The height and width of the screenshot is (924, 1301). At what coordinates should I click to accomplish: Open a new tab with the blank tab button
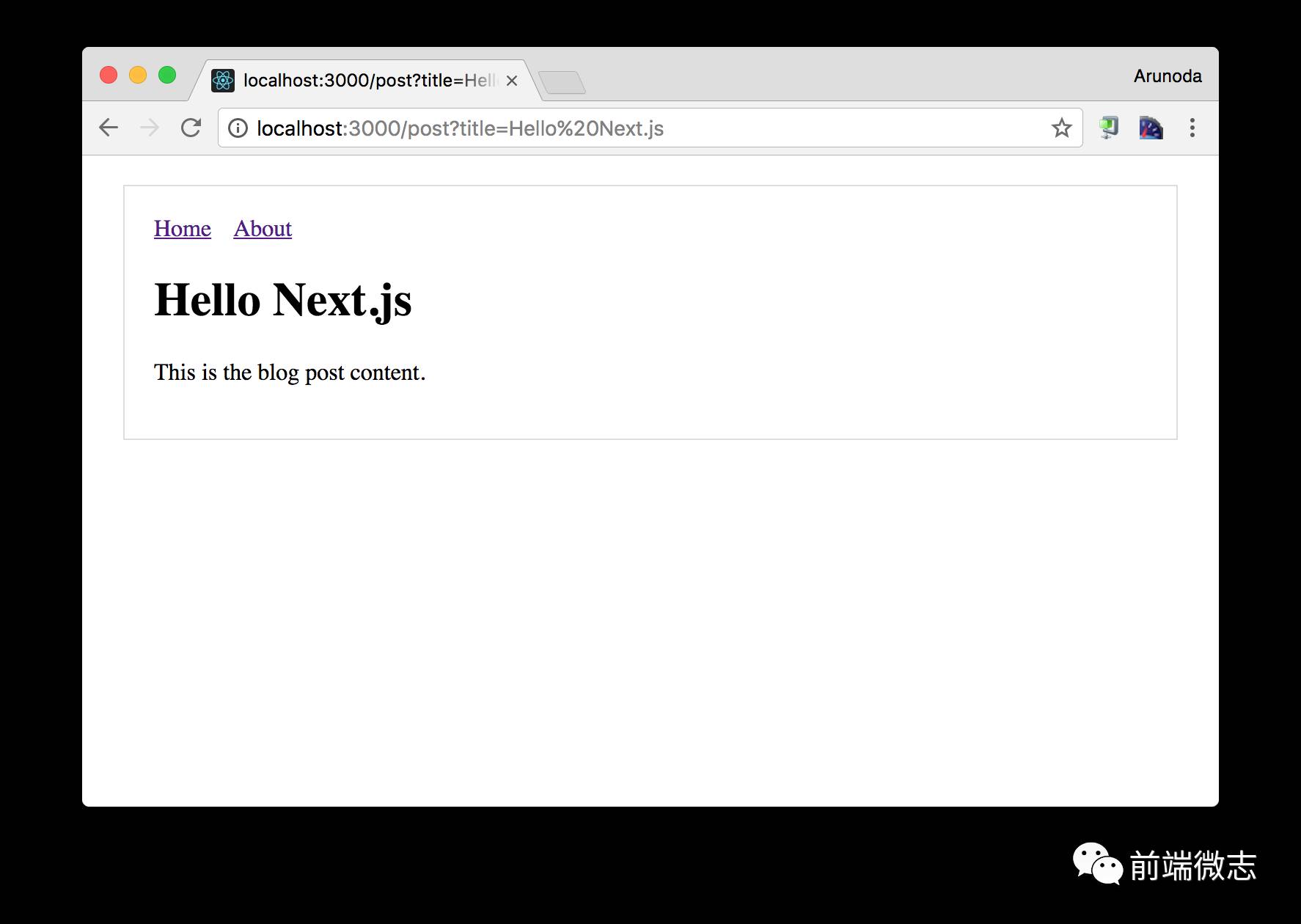click(x=562, y=82)
